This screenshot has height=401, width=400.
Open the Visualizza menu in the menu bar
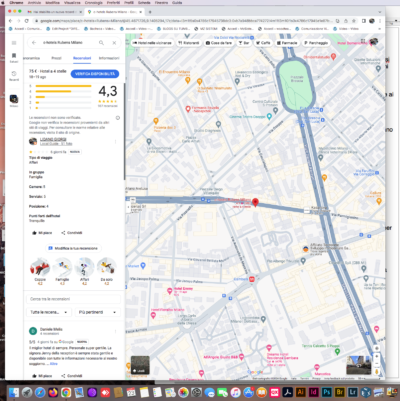pos(72,3)
